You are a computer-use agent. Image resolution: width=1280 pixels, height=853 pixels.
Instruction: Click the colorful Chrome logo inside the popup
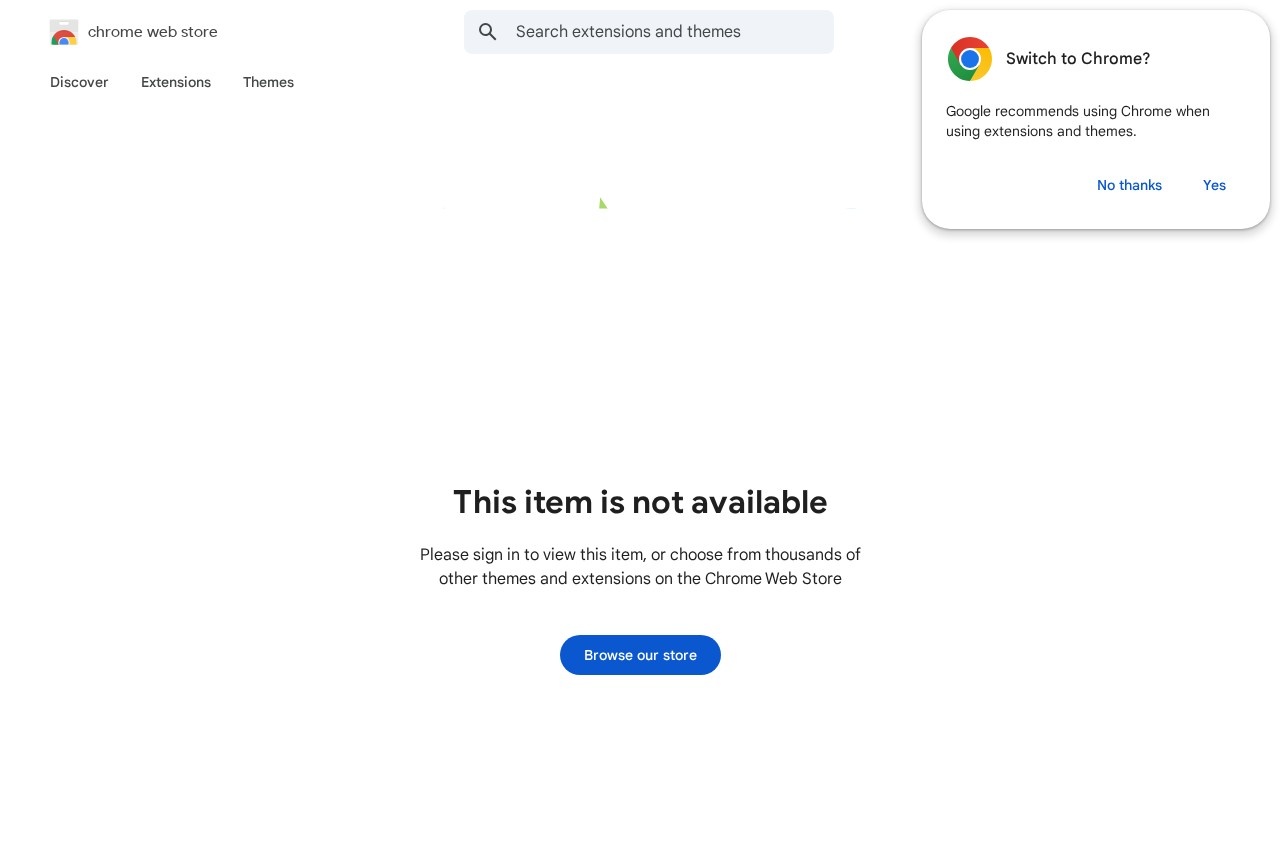pyautogui.click(x=969, y=59)
